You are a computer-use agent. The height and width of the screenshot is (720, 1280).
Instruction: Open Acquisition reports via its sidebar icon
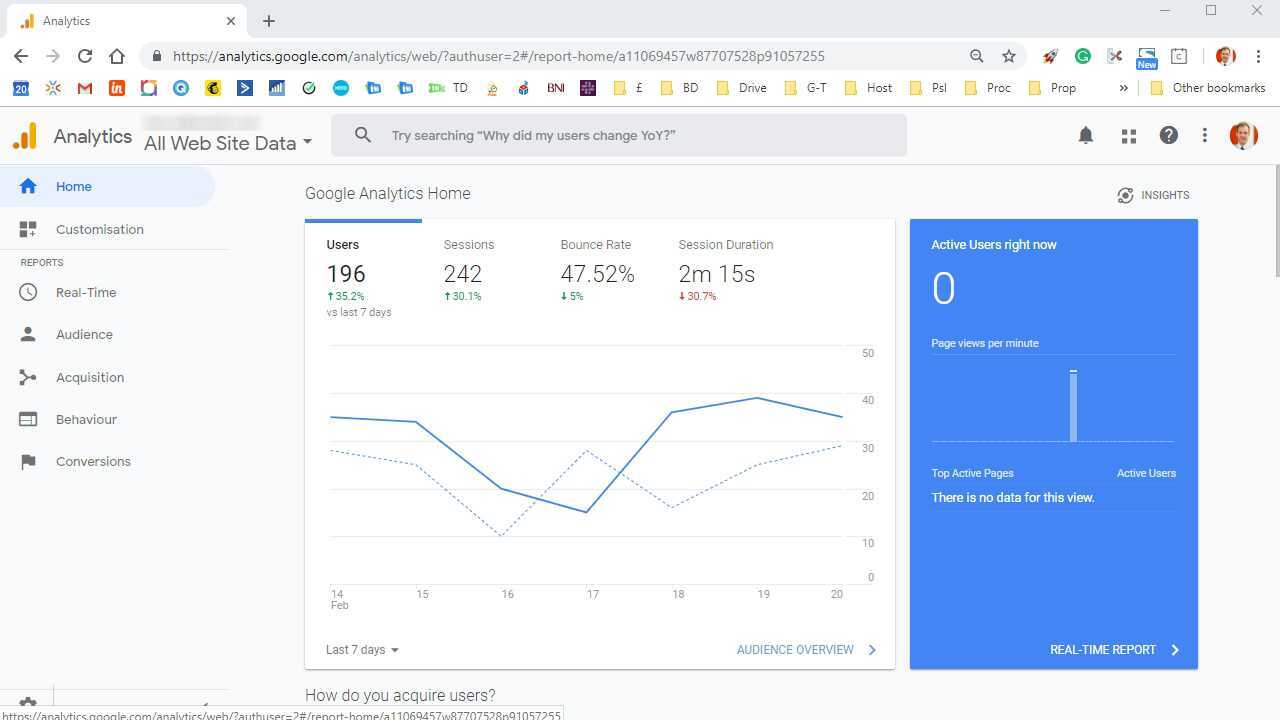[x=28, y=377]
